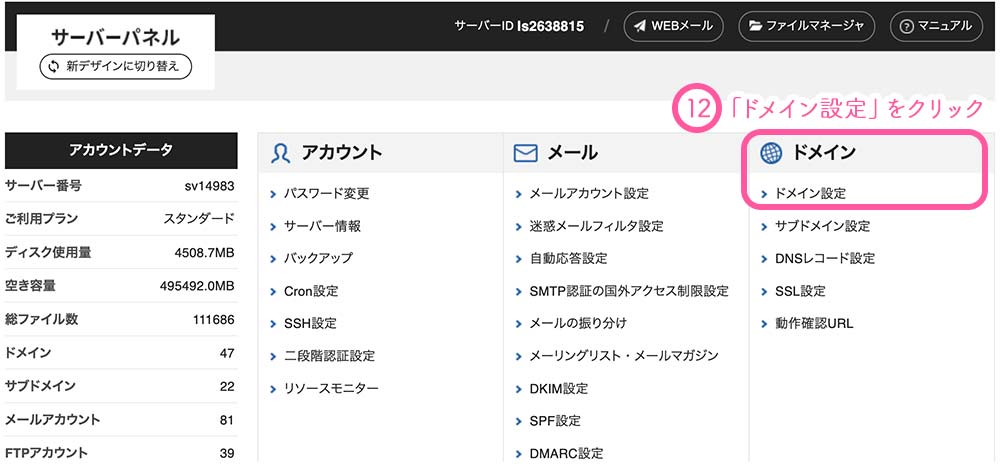Image resolution: width=1000 pixels, height=468 pixels.
Task: Click the refresh icon beside 新デザインに切り替え
Action: [x=52, y=66]
